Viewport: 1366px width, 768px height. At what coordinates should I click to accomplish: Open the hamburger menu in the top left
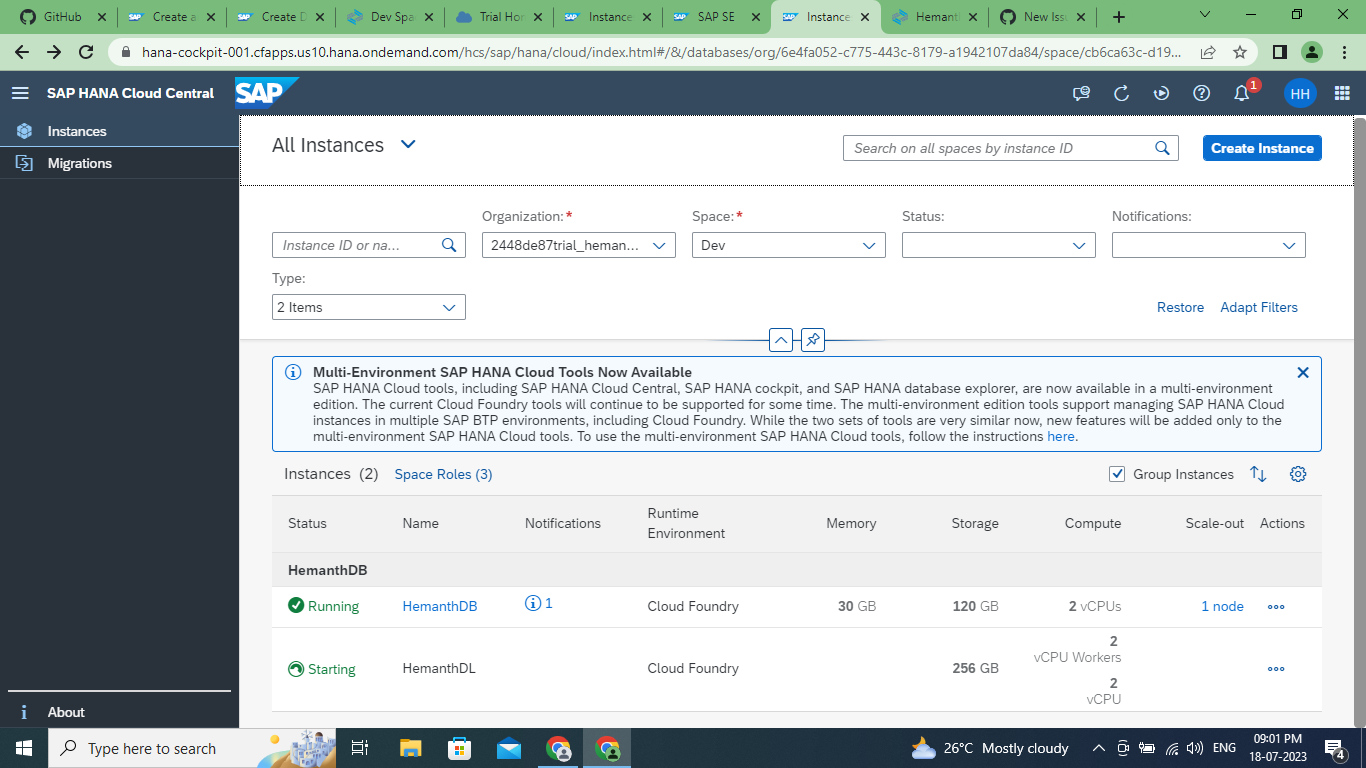20,93
